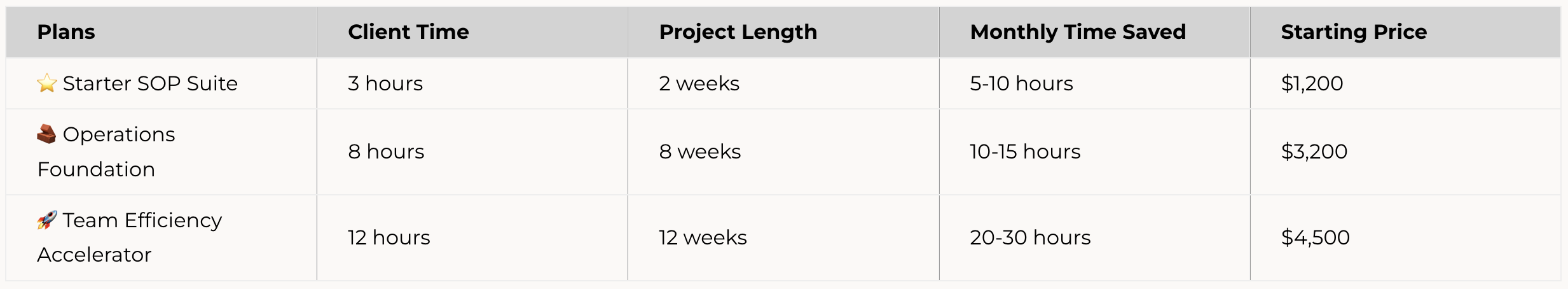The image size is (1568, 289).
Task: Select the $4,500 price cell
Action: 1315,237
